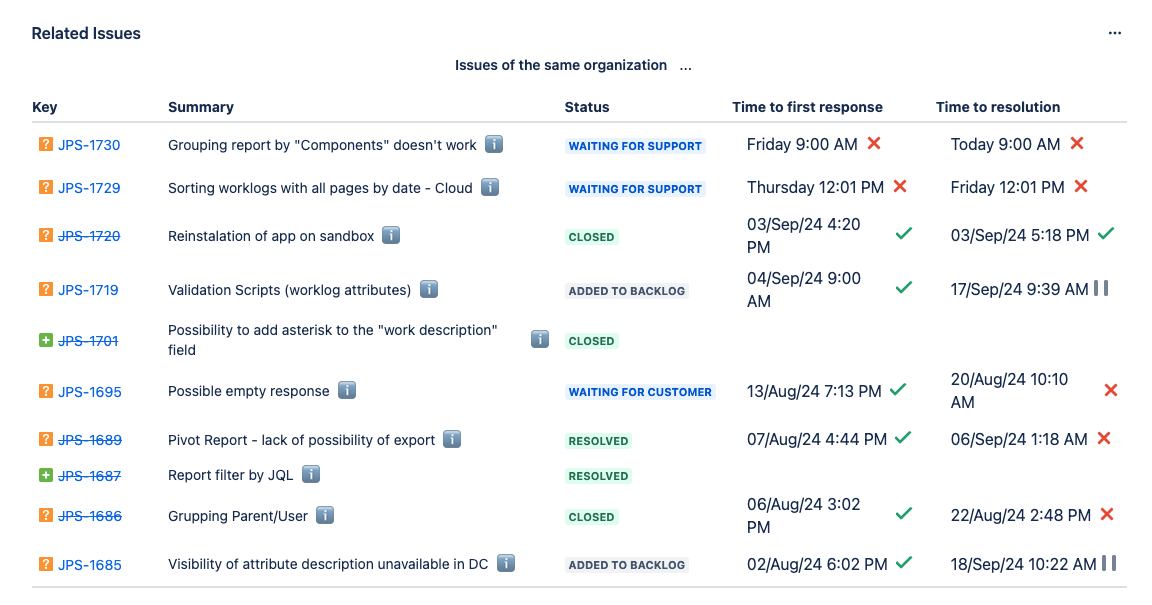The height and width of the screenshot is (605, 1152).
Task: Open issue JPS-1695
Action: pos(90,390)
